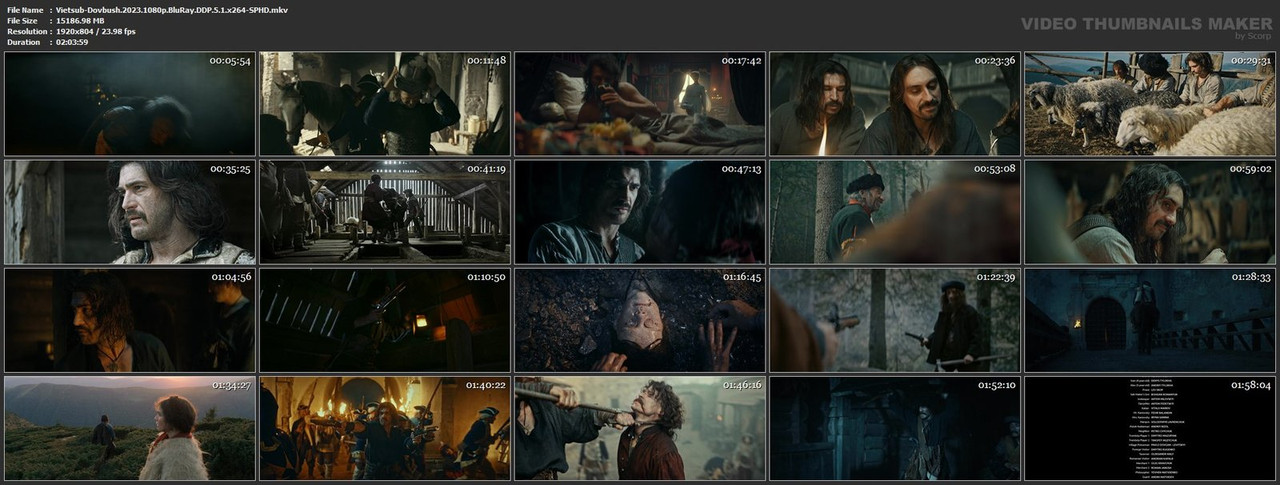Select the thumbnail stamped 00:17:42
Image resolution: width=1280 pixels, height=485 pixels.
pos(640,104)
